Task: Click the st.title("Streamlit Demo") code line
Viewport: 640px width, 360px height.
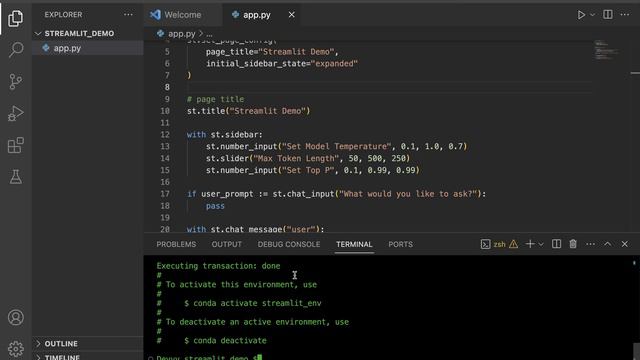Action: [x=249, y=111]
